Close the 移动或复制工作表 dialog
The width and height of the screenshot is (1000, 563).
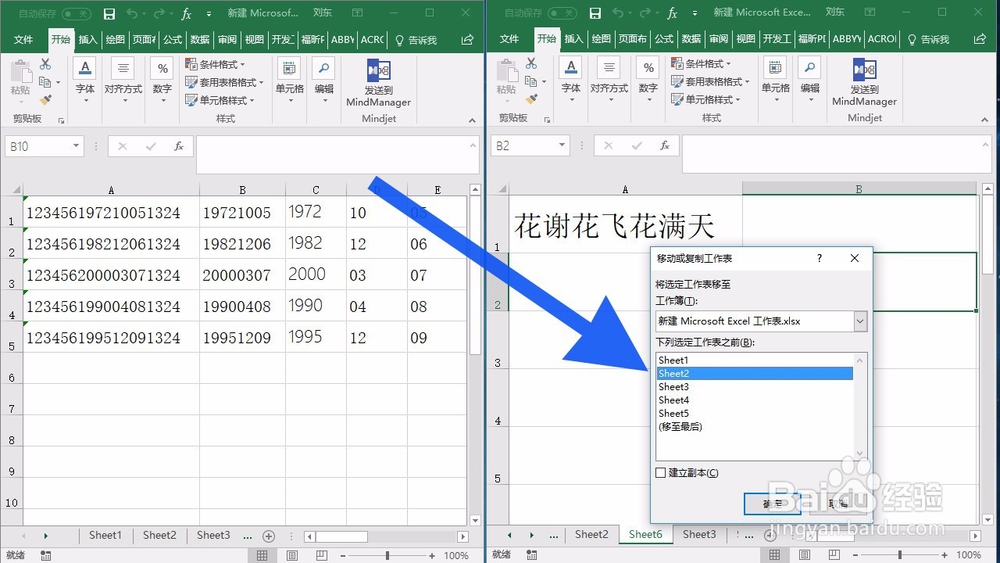coord(855,258)
